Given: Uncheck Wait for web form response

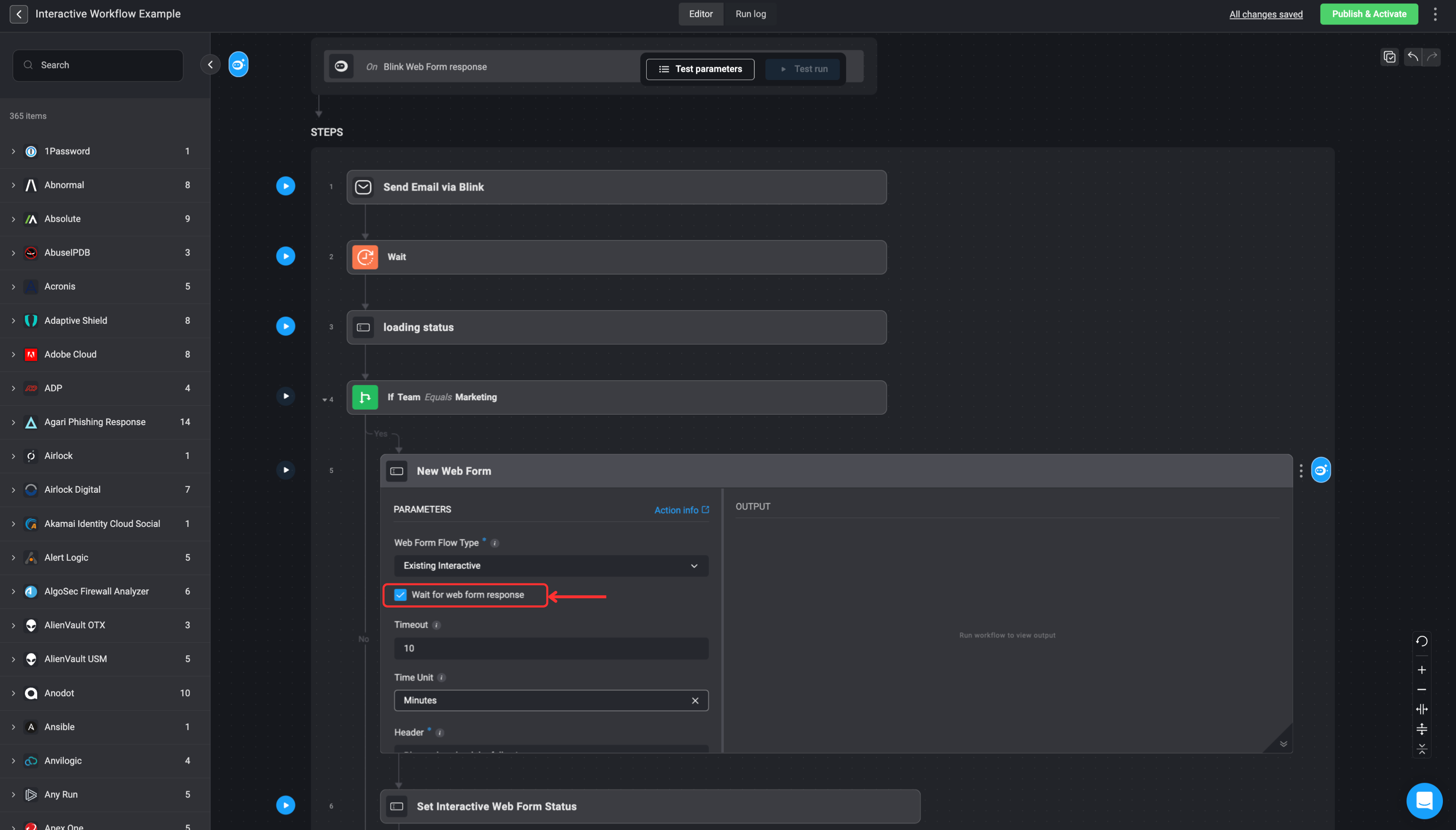Looking at the screenshot, I should pos(400,594).
